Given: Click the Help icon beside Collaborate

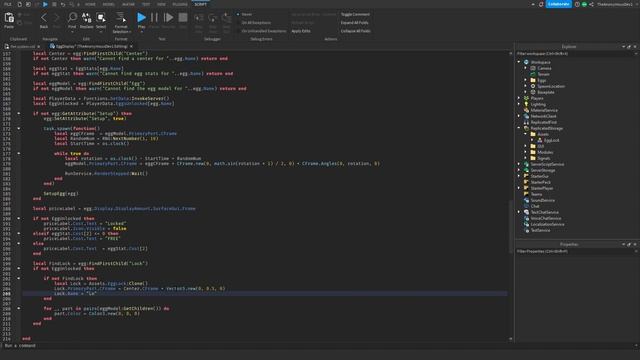Looking at the screenshot, I should tap(577, 4).
